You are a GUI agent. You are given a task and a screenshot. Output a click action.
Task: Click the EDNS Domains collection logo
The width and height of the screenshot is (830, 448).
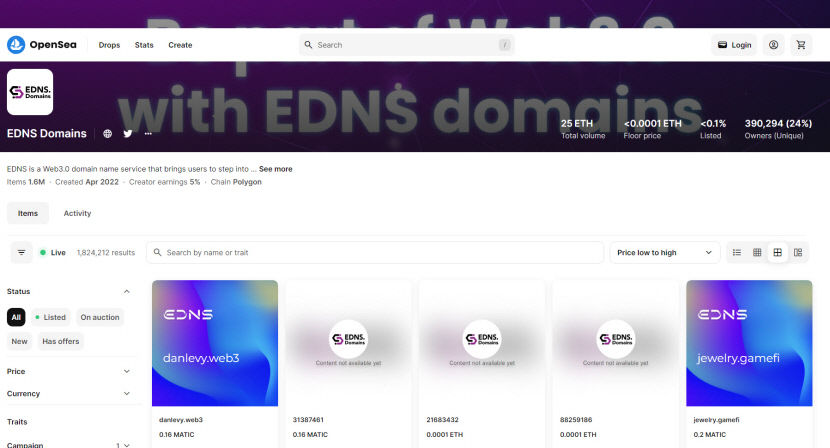point(30,92)
